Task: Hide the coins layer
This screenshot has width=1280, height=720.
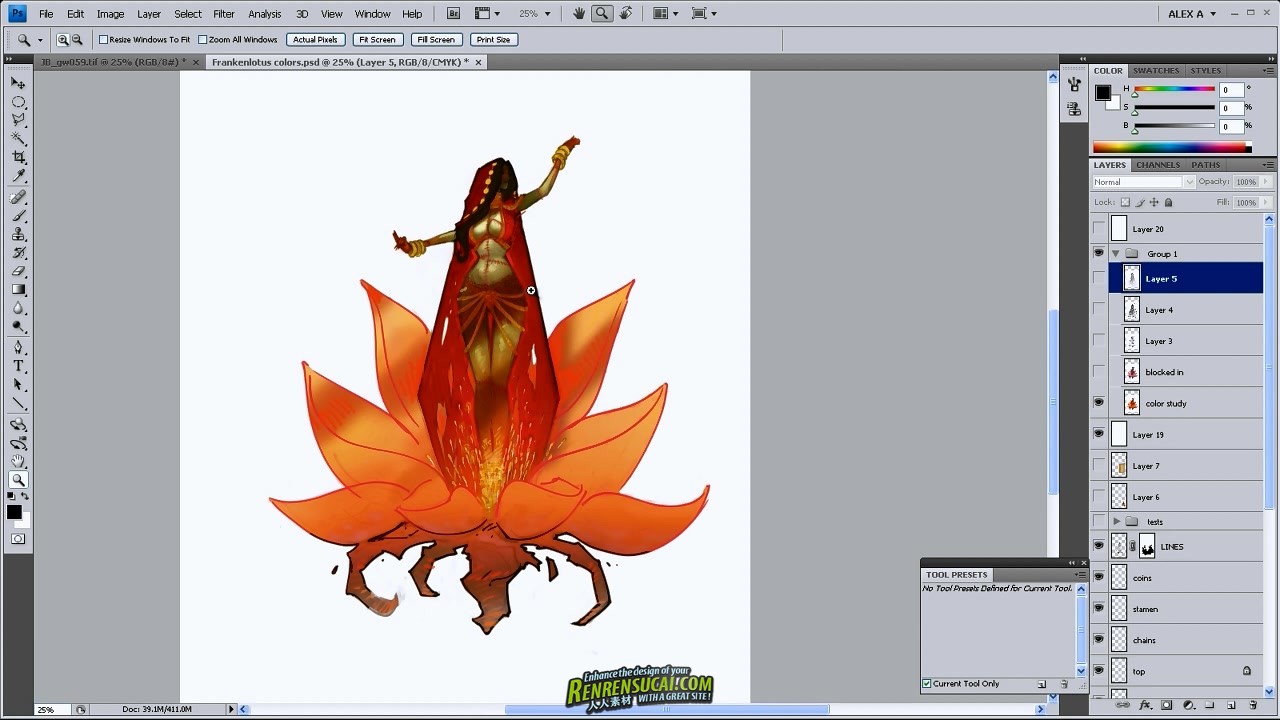Action: click(x=1099, y=578)
